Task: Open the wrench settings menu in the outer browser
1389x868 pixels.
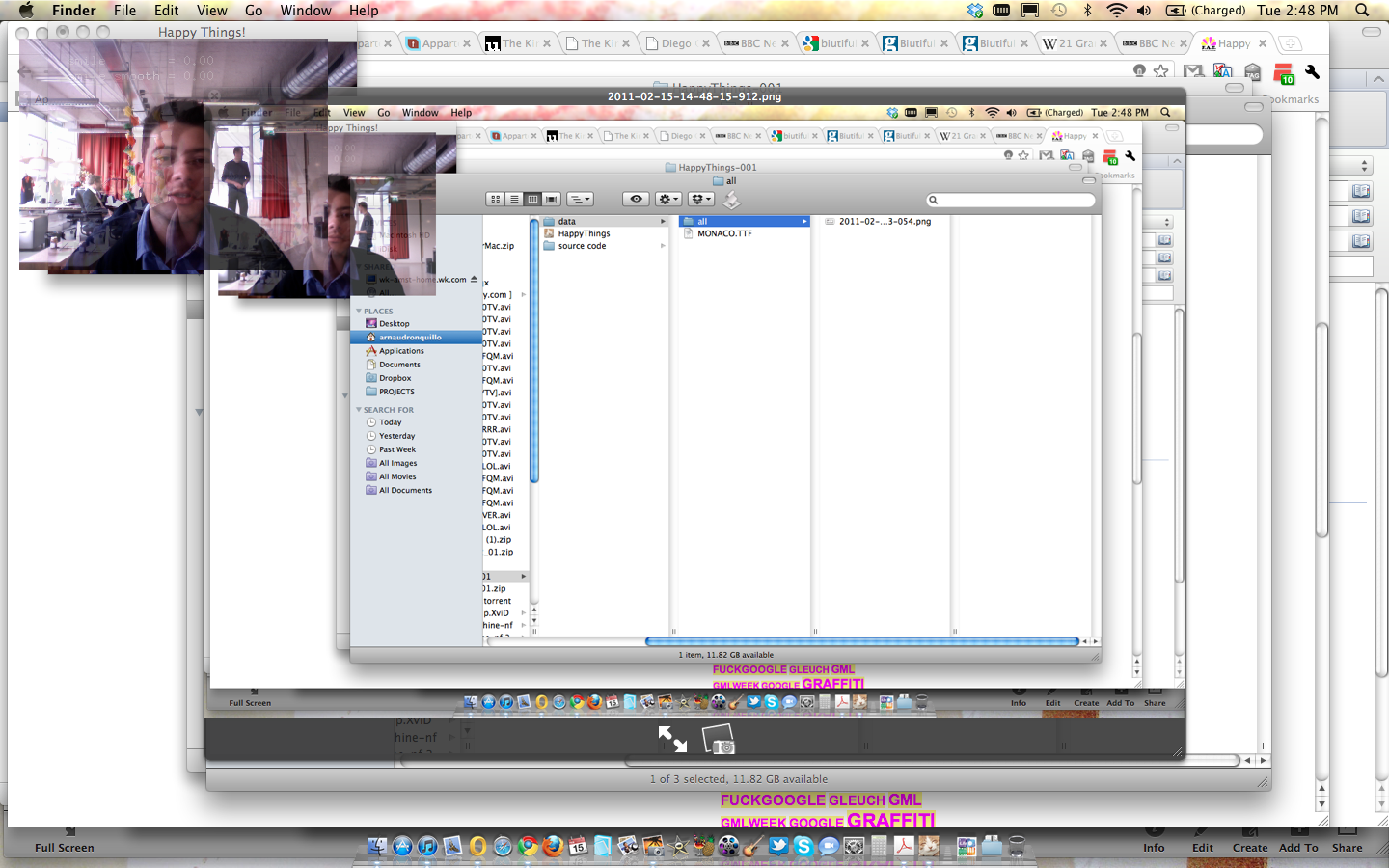Action: pos(1312,71)
